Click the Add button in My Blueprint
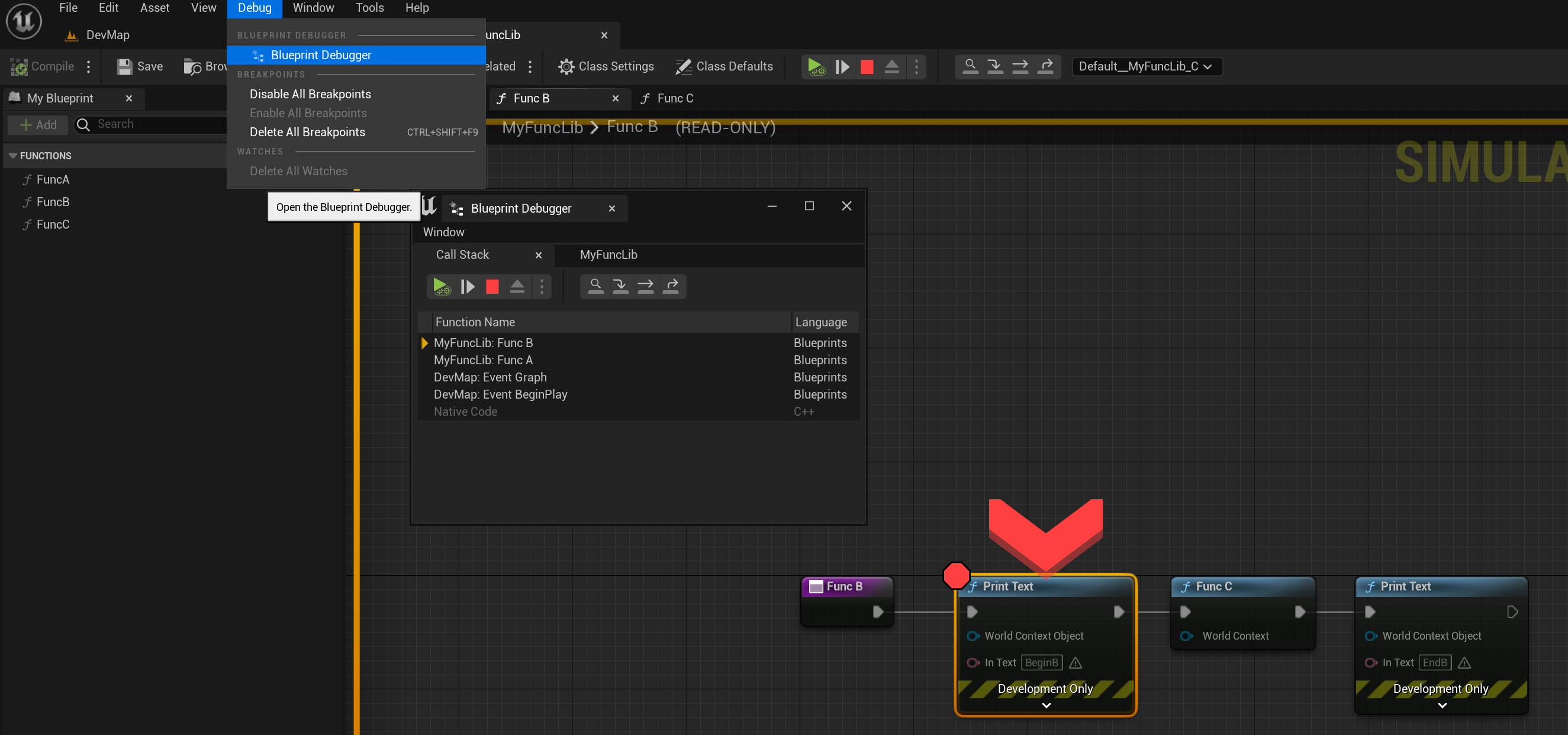Image resolution: width=1568 pixels, height=735 pixels. 38,125
